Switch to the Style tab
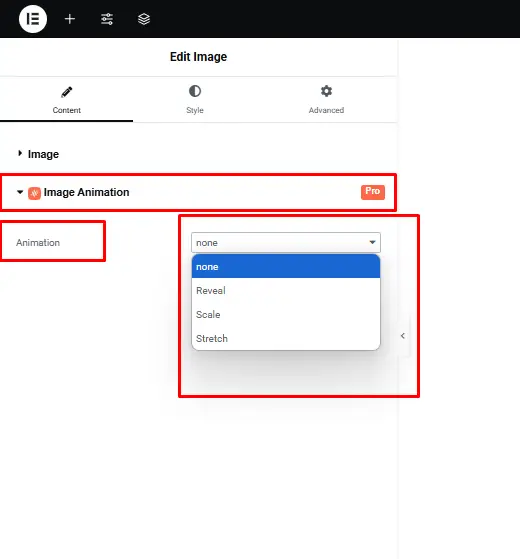Viewport: 520px width, 559px height. (x=195, y=100)
